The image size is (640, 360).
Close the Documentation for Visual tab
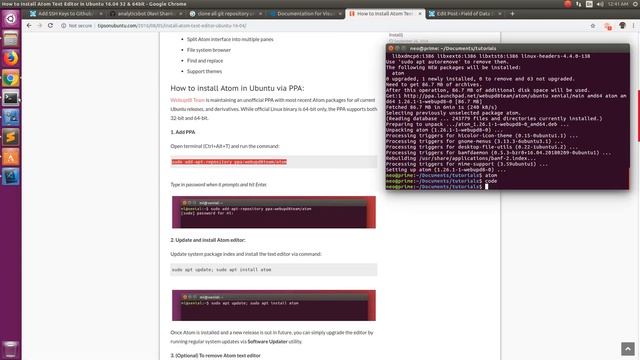click(340, 13)
